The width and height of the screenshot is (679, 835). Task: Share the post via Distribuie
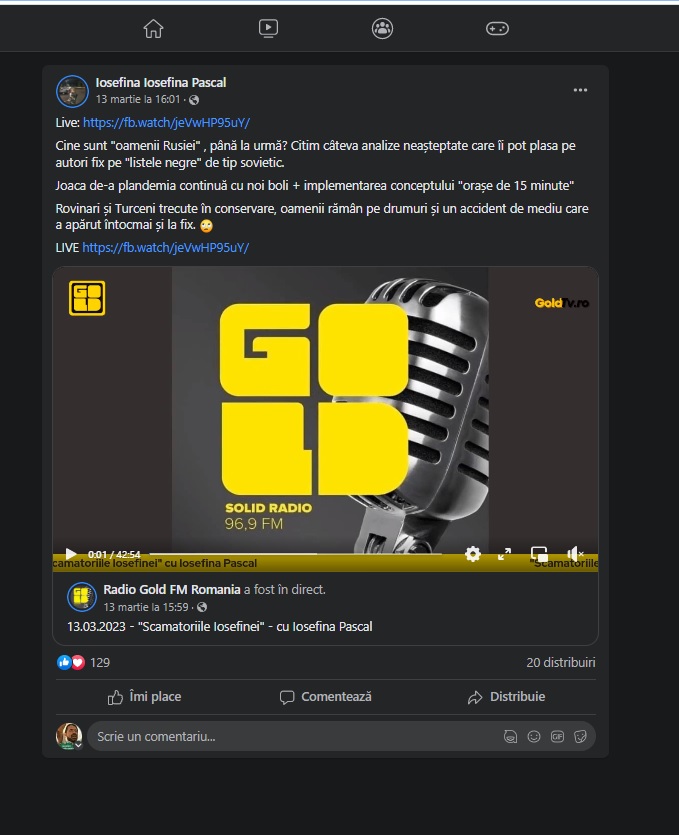[x=506, y=697]
